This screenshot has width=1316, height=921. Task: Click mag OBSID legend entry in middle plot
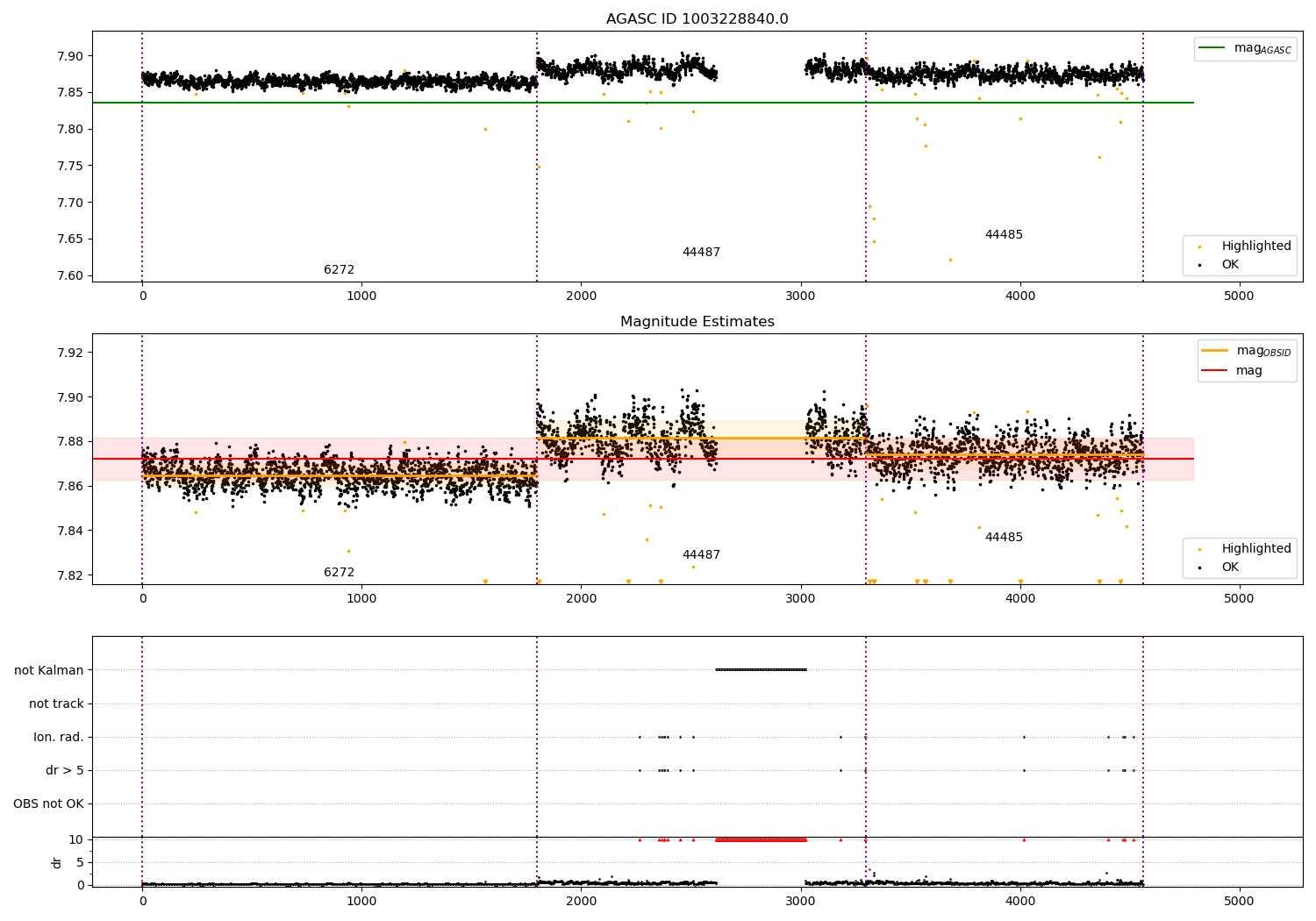pyautogui.click(x=1247, y=351)
